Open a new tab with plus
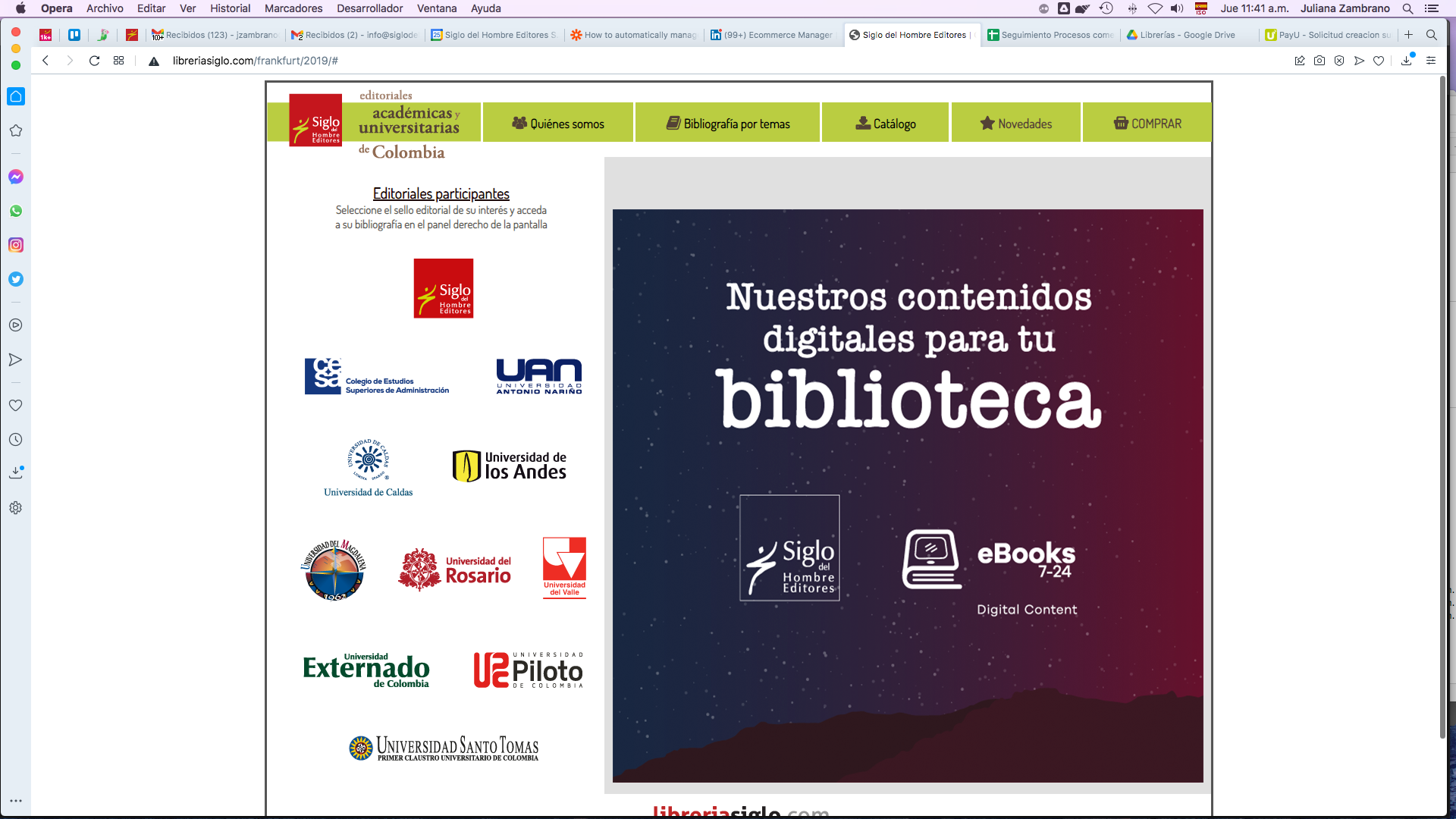The height and width of the screenshot is (819, 1456). (x=1408, y=35)
